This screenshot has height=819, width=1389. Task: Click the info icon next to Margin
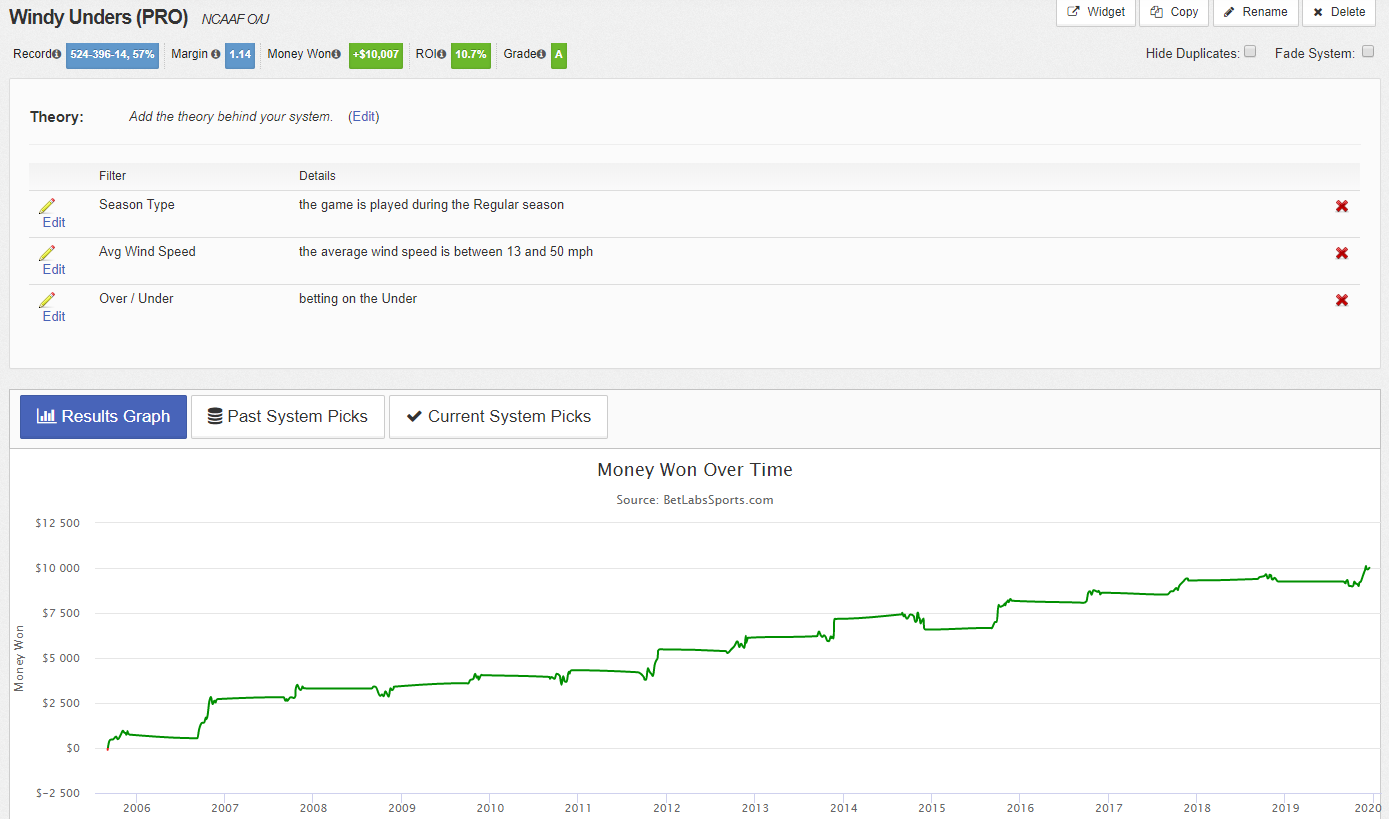pos(216,54)
